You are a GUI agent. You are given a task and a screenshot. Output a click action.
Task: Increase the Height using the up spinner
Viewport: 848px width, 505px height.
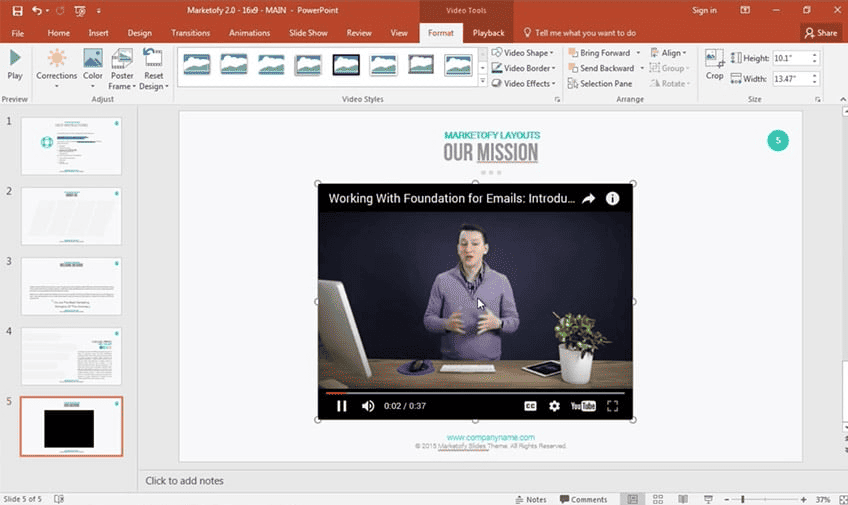(814, 55)
